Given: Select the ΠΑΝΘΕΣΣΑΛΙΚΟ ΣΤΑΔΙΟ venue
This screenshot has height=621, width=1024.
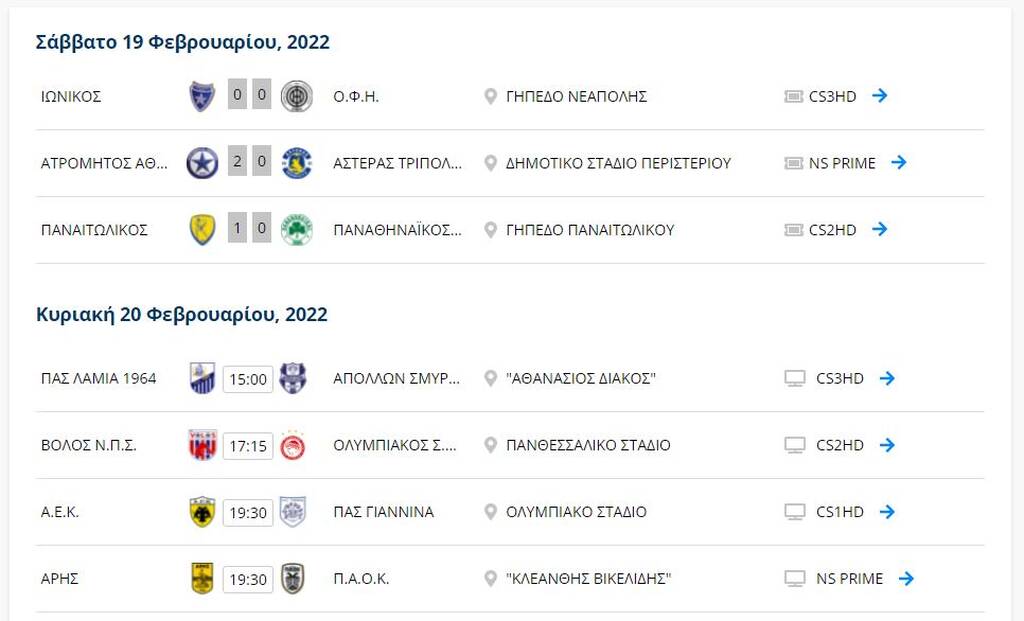Looking at the screenshot, I should point(588,446).
